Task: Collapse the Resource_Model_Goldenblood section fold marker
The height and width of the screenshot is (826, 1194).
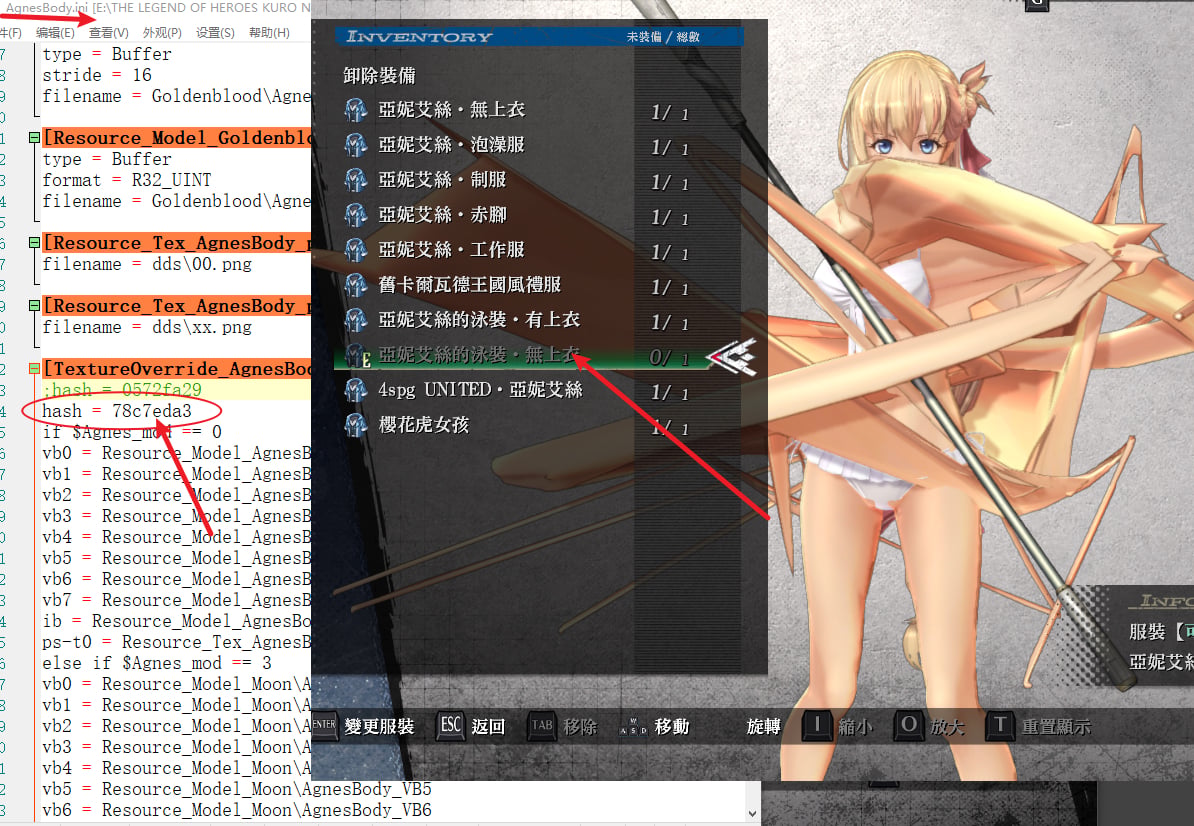Action: (x=34, y=138)
